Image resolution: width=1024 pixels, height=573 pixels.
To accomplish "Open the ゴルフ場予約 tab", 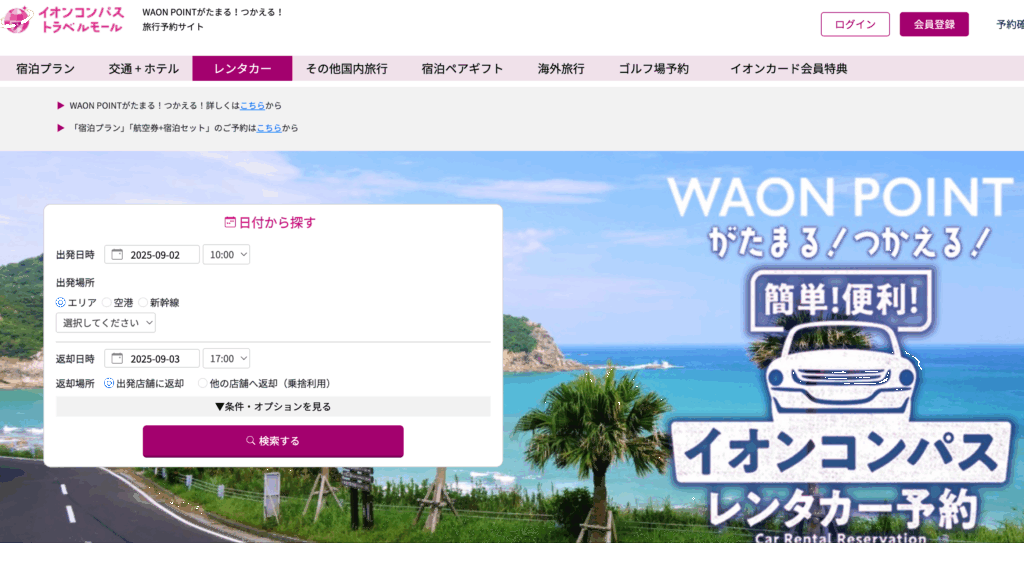I will tap(654, 69).
